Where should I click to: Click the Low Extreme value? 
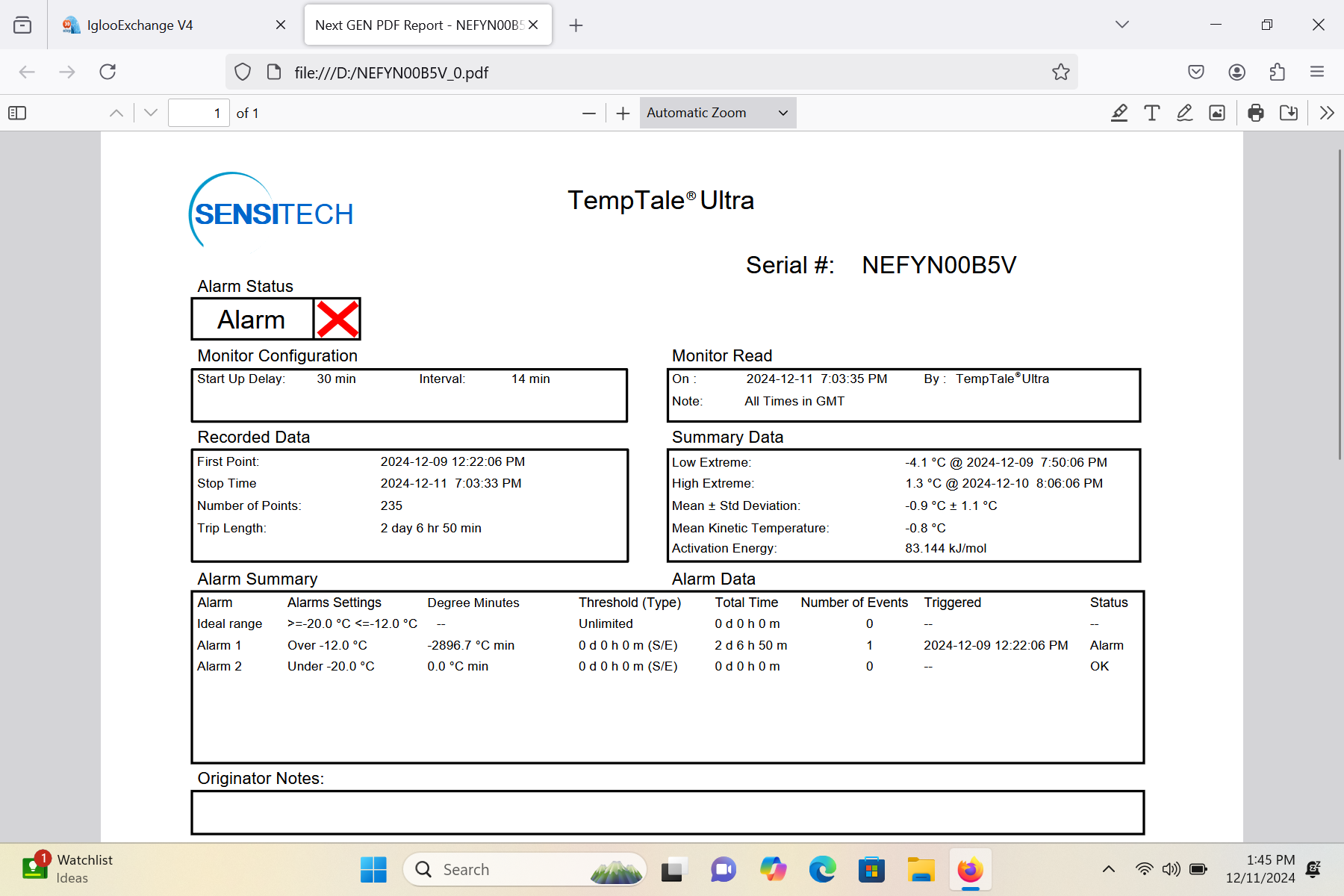pyautogui.click(x=1006, y=462)
